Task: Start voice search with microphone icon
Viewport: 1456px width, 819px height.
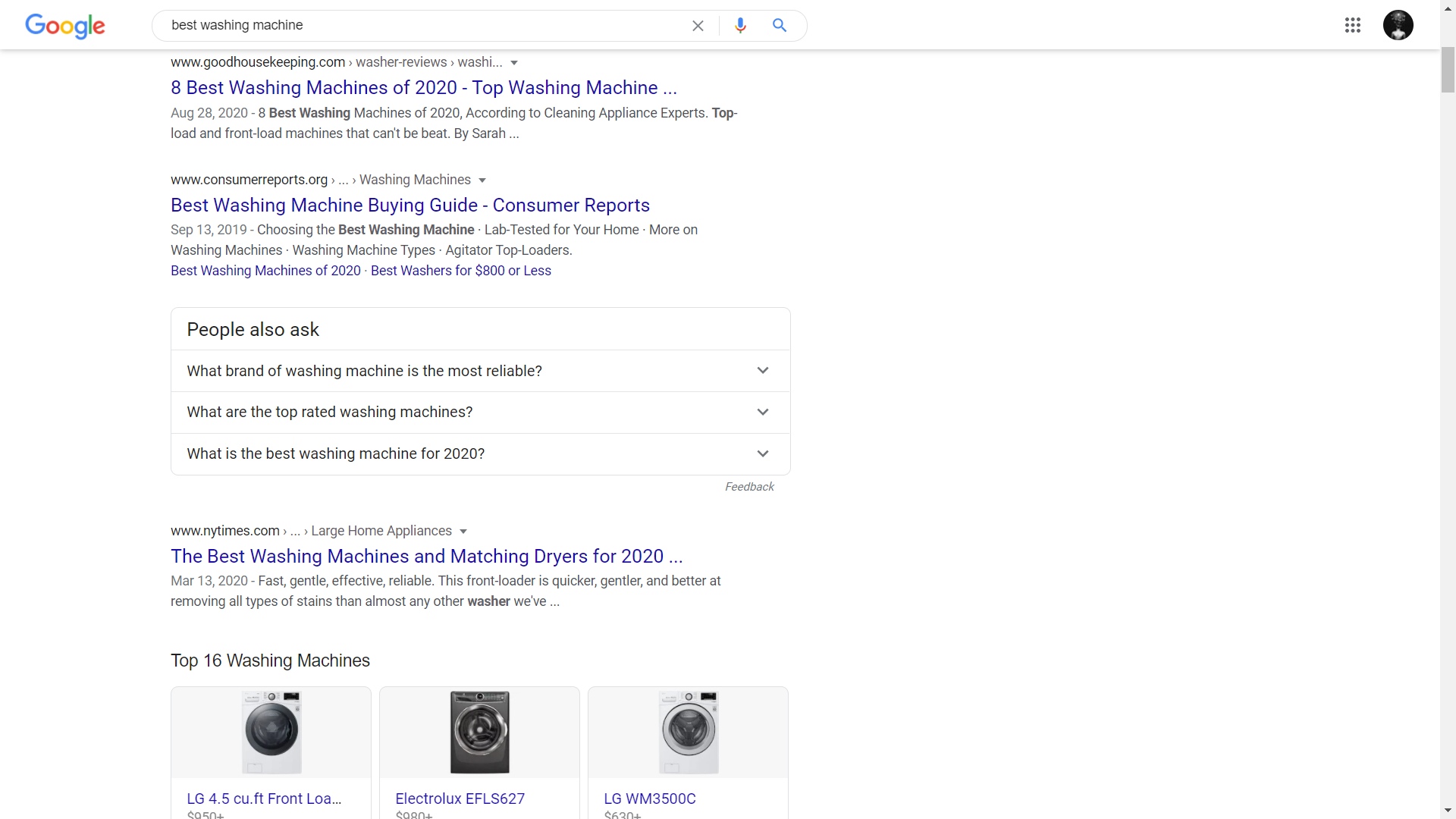Action: tap(741, 26)
